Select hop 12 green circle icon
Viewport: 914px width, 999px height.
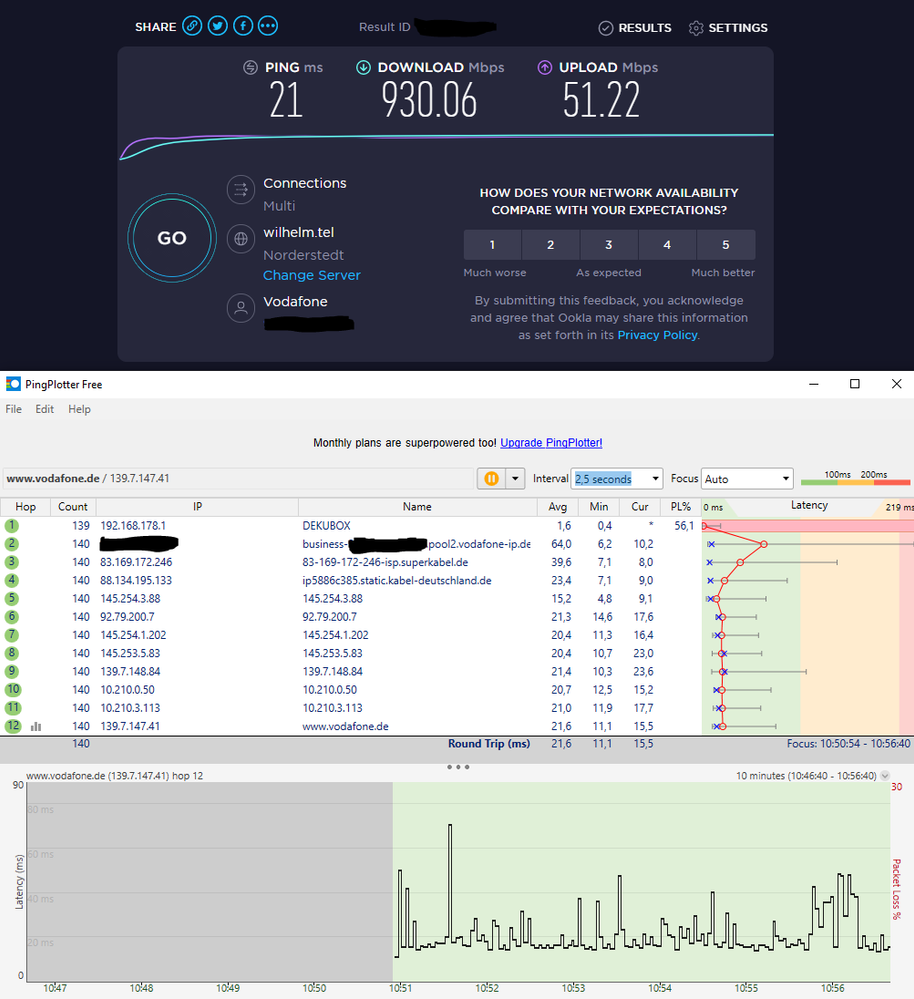coord(13,726)
